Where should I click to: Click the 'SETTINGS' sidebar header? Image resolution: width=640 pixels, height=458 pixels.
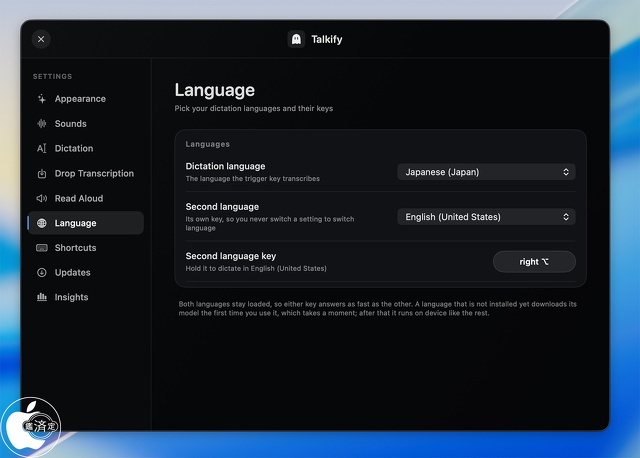click(52, 76)
